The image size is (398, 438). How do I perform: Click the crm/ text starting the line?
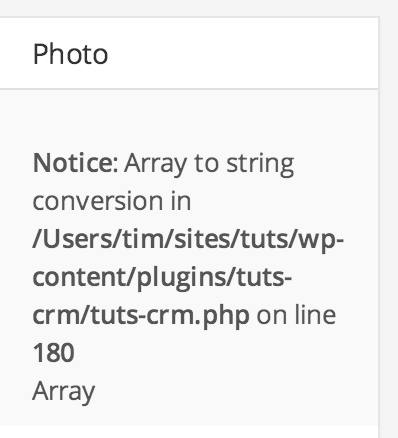(56, 315)
